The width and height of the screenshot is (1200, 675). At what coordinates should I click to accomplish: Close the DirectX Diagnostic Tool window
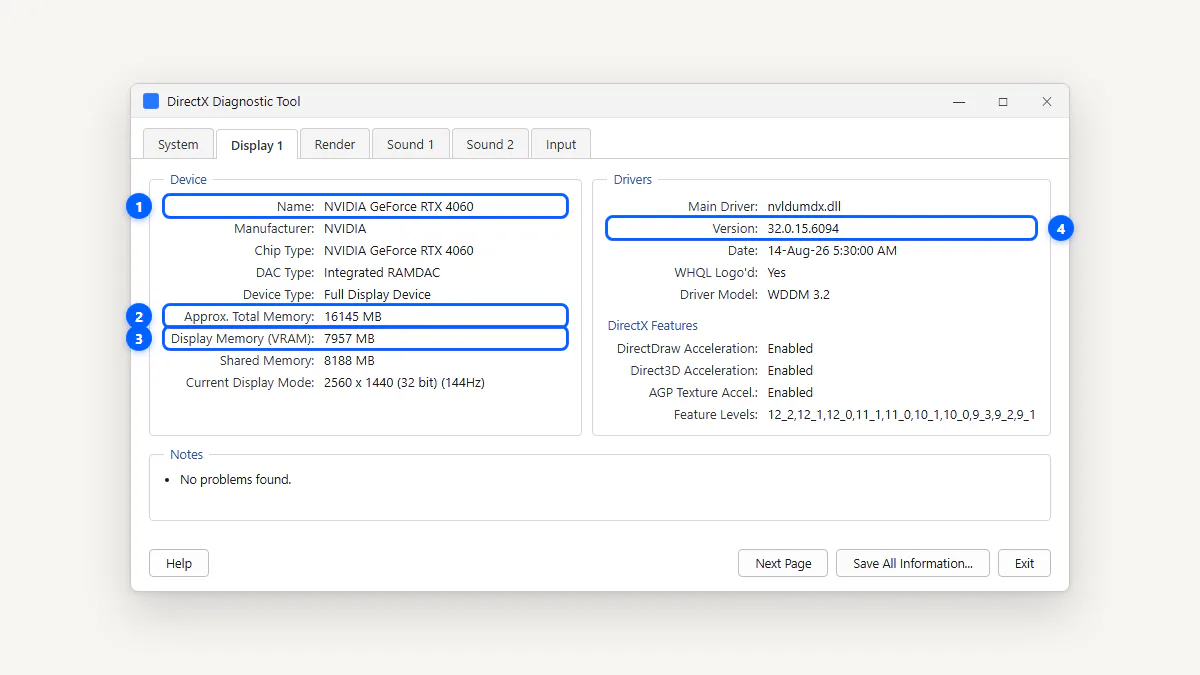(1047, 102)
